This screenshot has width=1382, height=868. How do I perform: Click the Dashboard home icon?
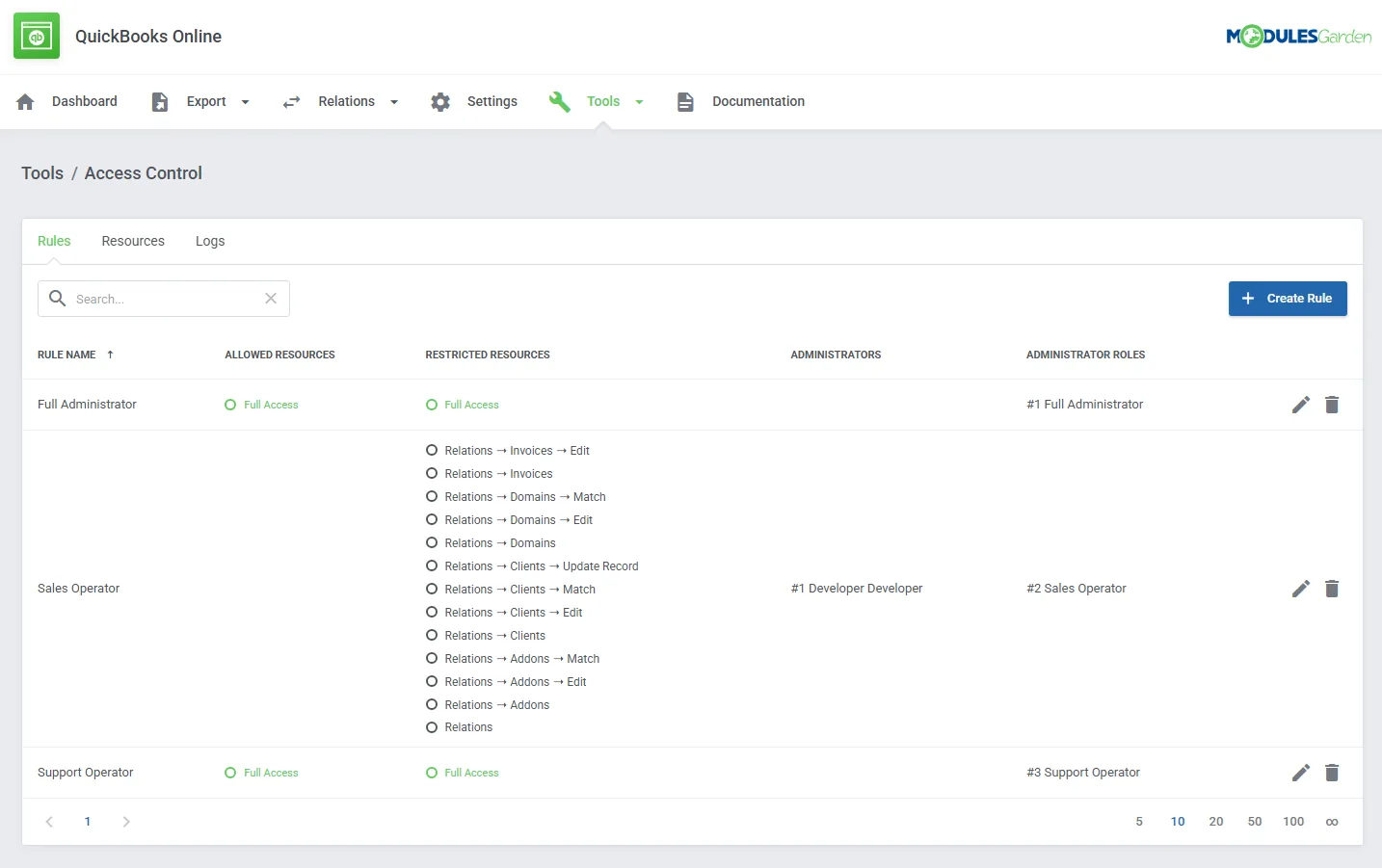pos(26,101)
